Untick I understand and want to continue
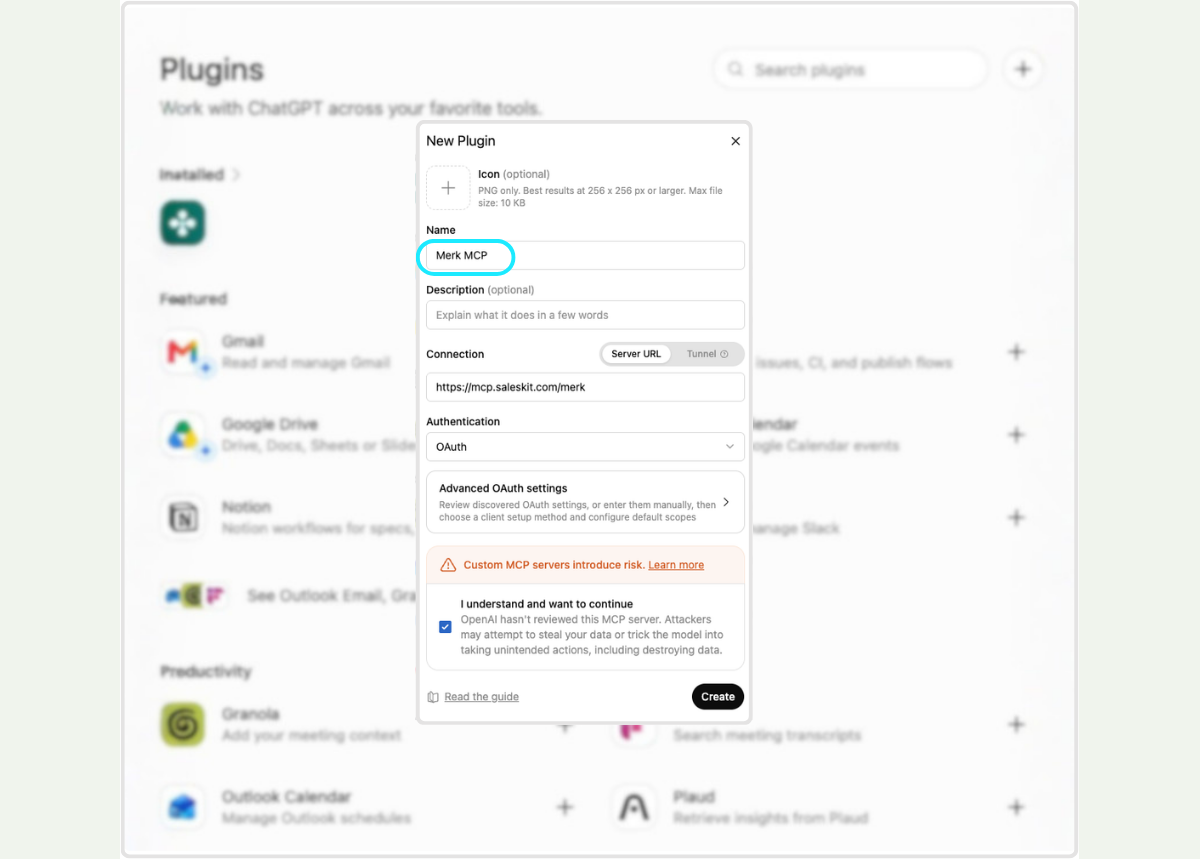1200x859 pixels. [x=445, y=627]
